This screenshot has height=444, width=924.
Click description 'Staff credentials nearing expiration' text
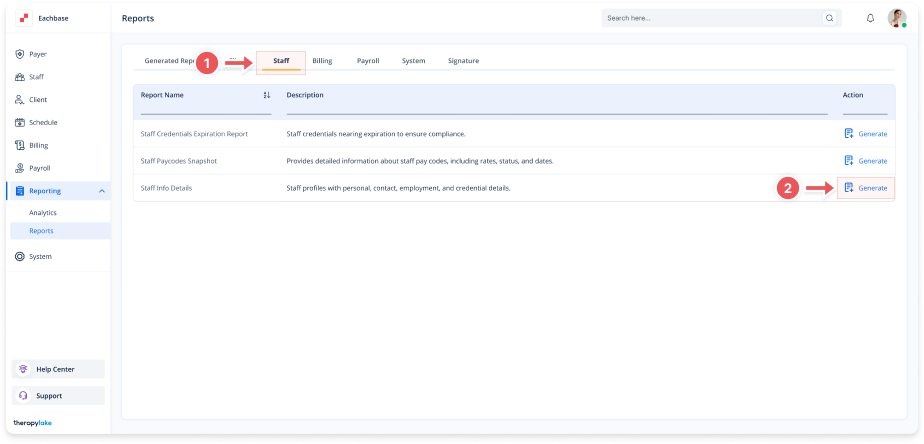tap(376, 134)
